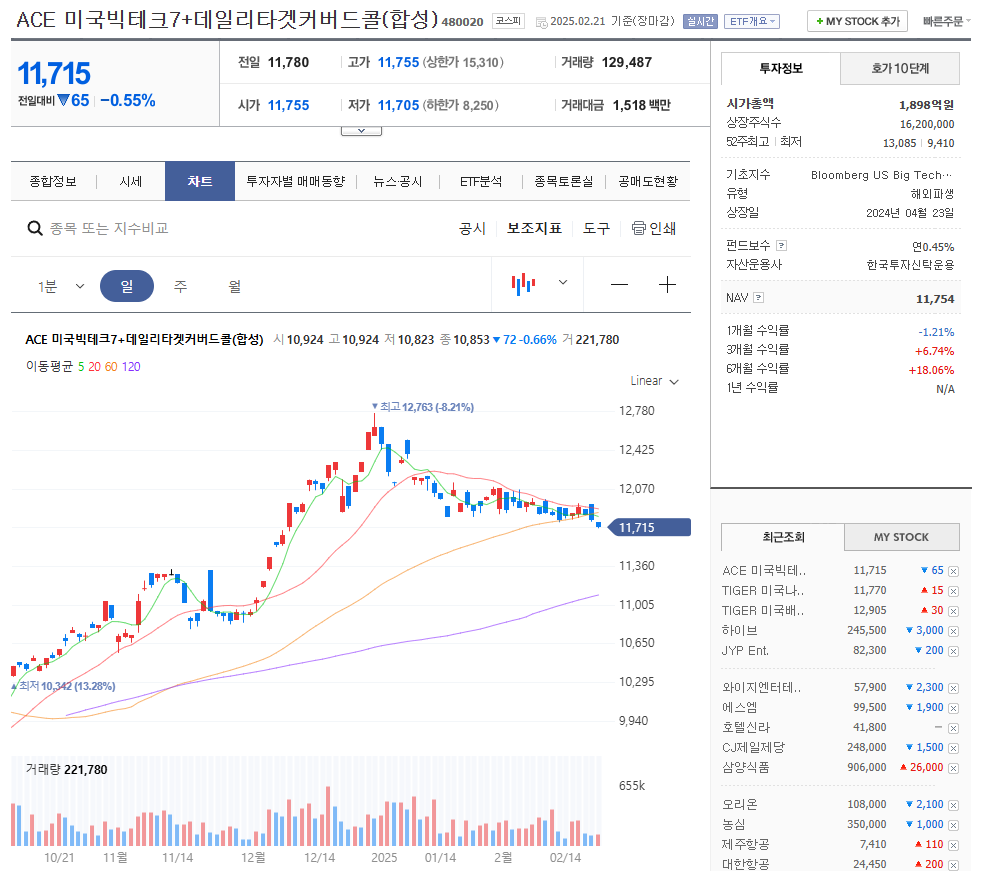Viewport: 983px width, 871px height.
Task: Click the candlestick chart style icon
Action: click(521, 283)
